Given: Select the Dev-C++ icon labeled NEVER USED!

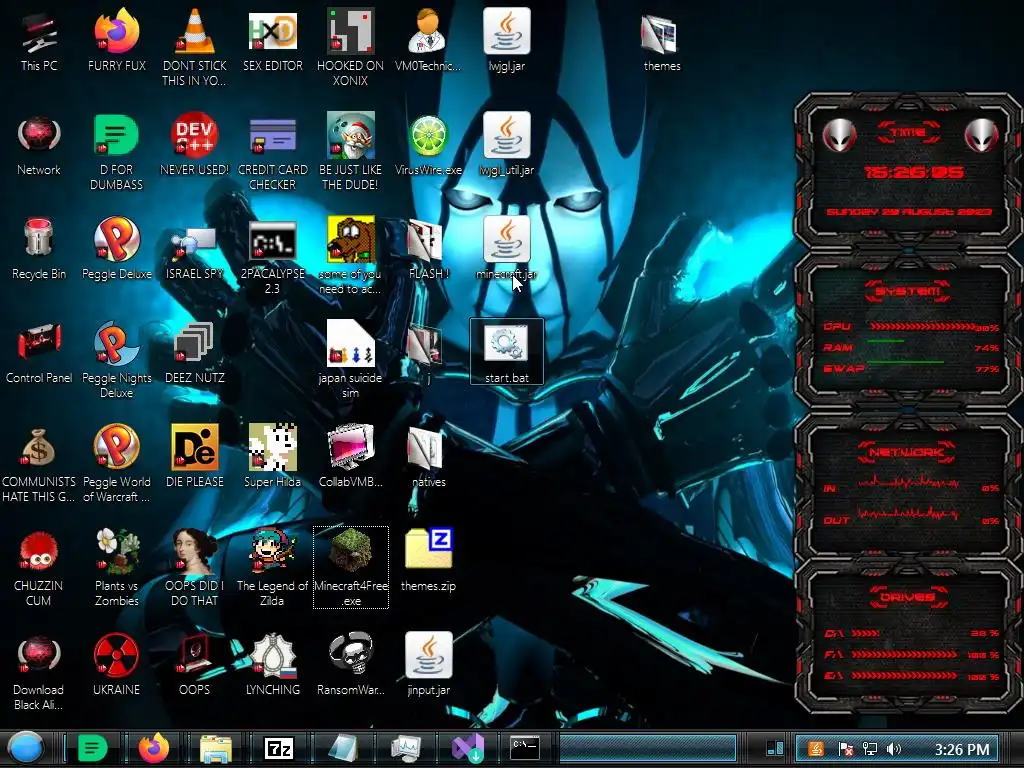Looking at the screenshot, I should [195, 135].
